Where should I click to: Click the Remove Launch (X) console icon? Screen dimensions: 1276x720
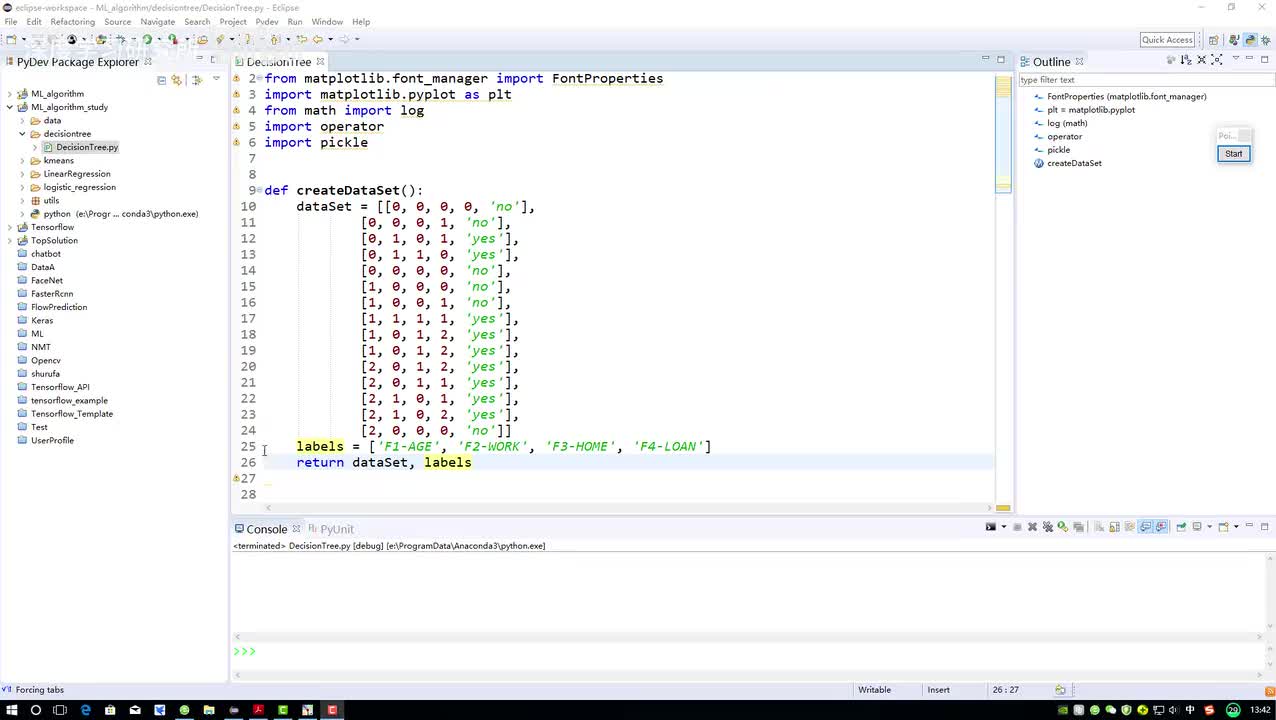click(x=1033, y=527)
